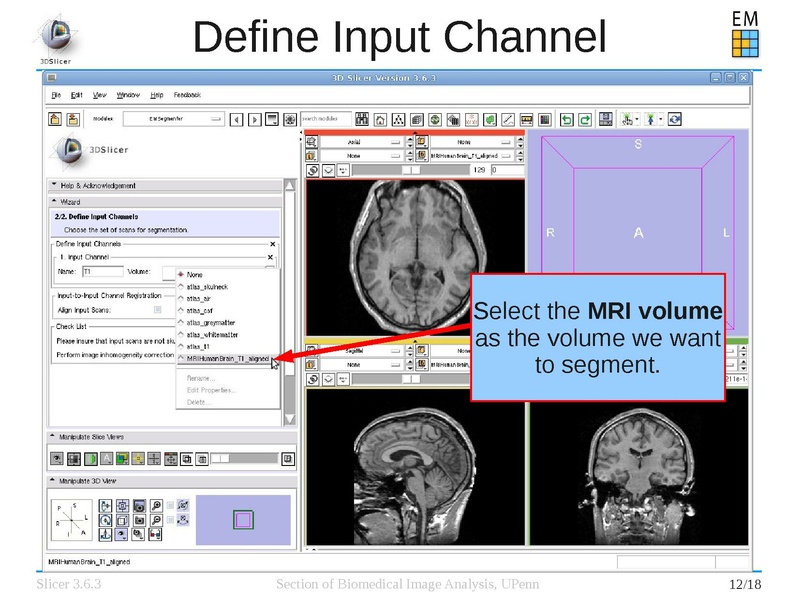The image size is (800, 600).
Task: Expand the Help & Acknowledgement section
Action: click(53, 185)
